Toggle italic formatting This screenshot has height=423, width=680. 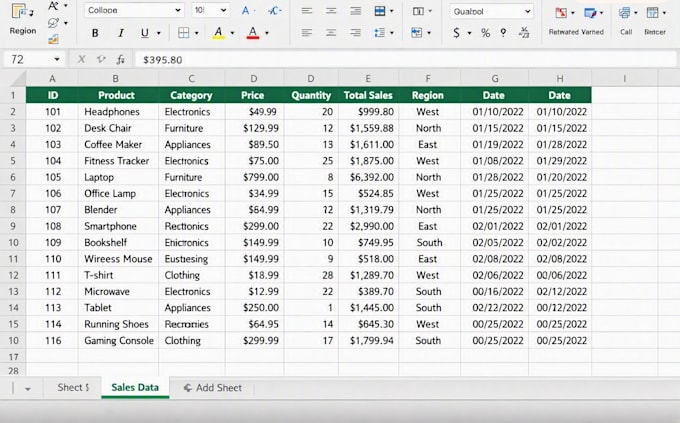pyautogui.click(x=121, y=33)
